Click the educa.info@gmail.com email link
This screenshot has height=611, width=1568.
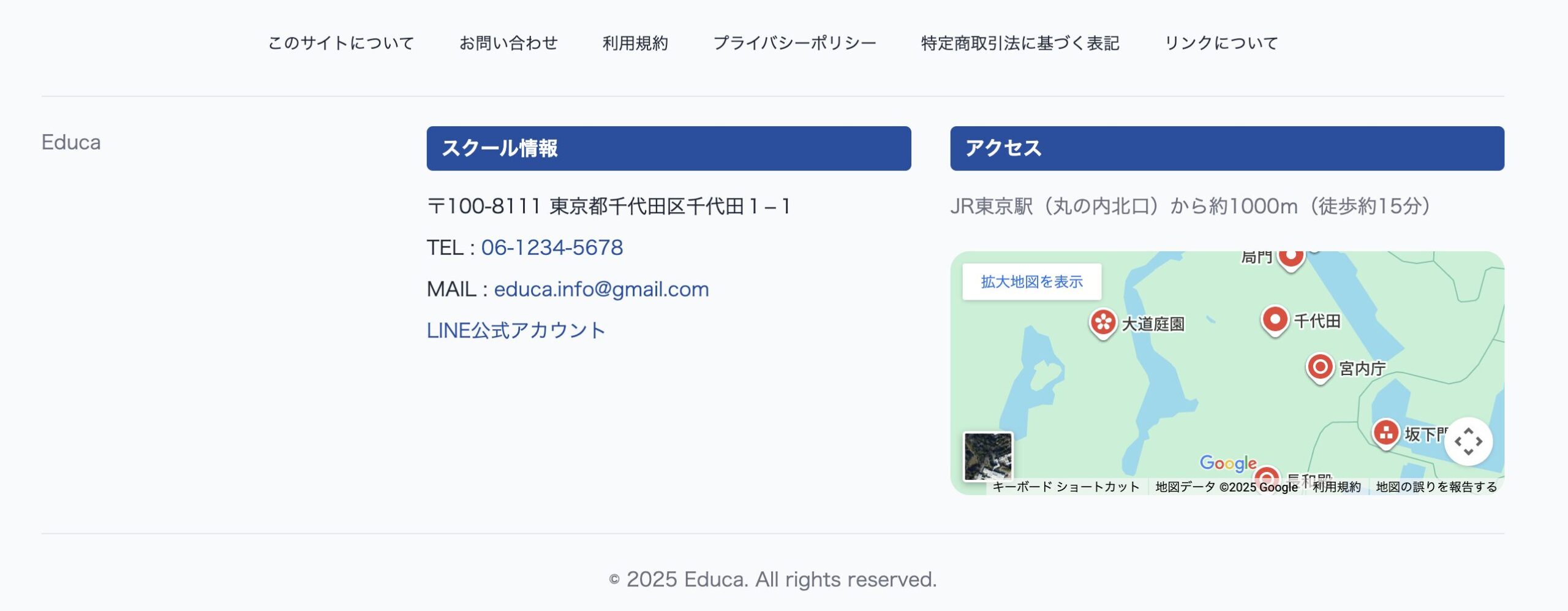tap(601, 289)
